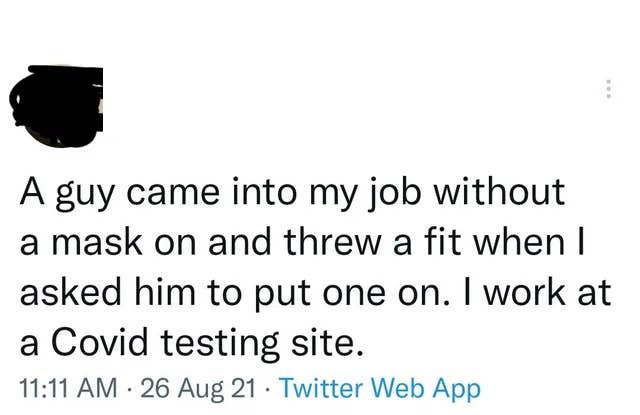Click the 11:11 AM timestamp
The width and height of the screenshot is (640, 415).
[x=68, y=388]
